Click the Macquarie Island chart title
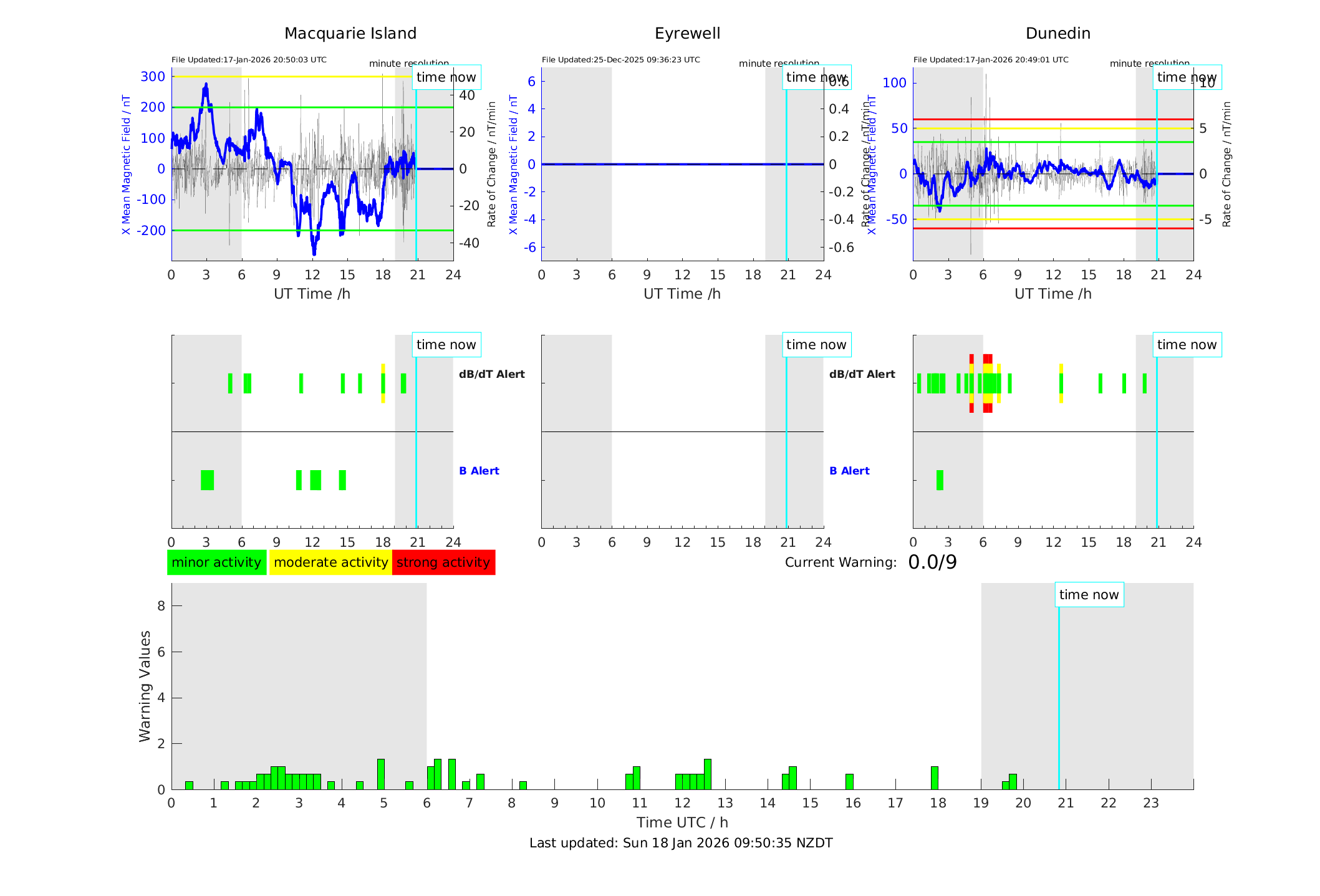The image size is (1320, 896). coord(350,34)
